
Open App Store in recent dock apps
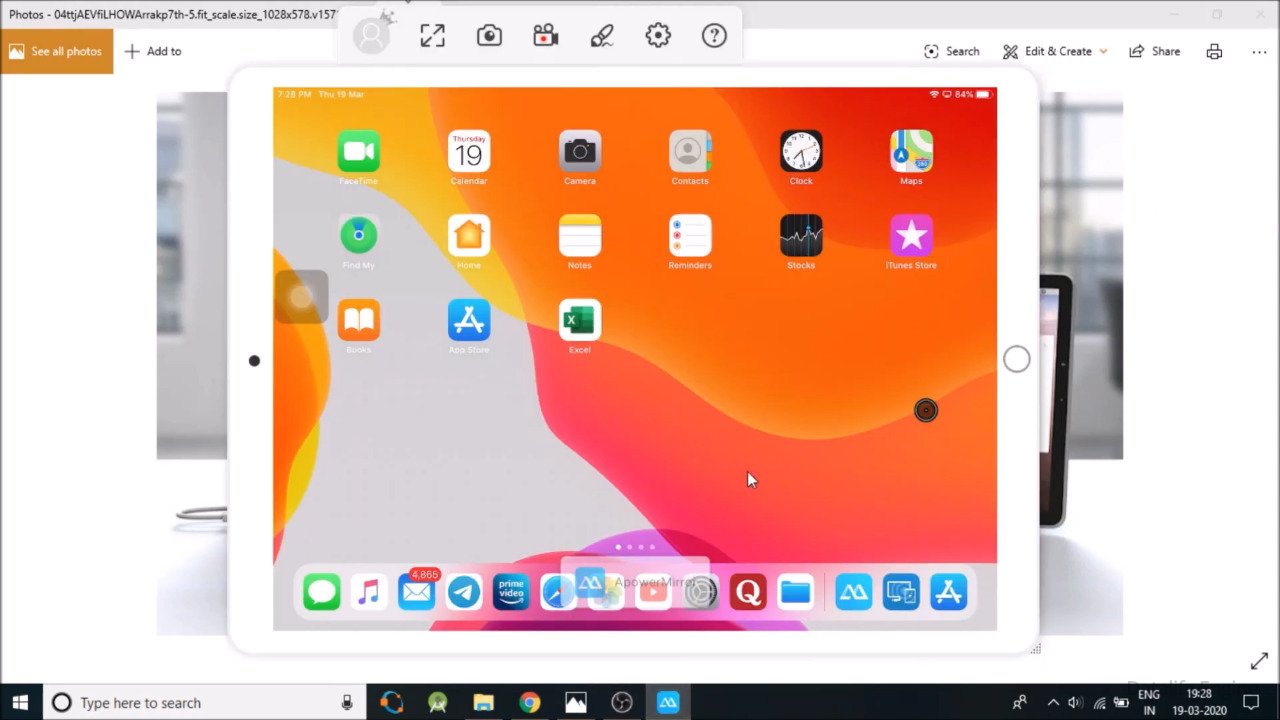point(948,592)
